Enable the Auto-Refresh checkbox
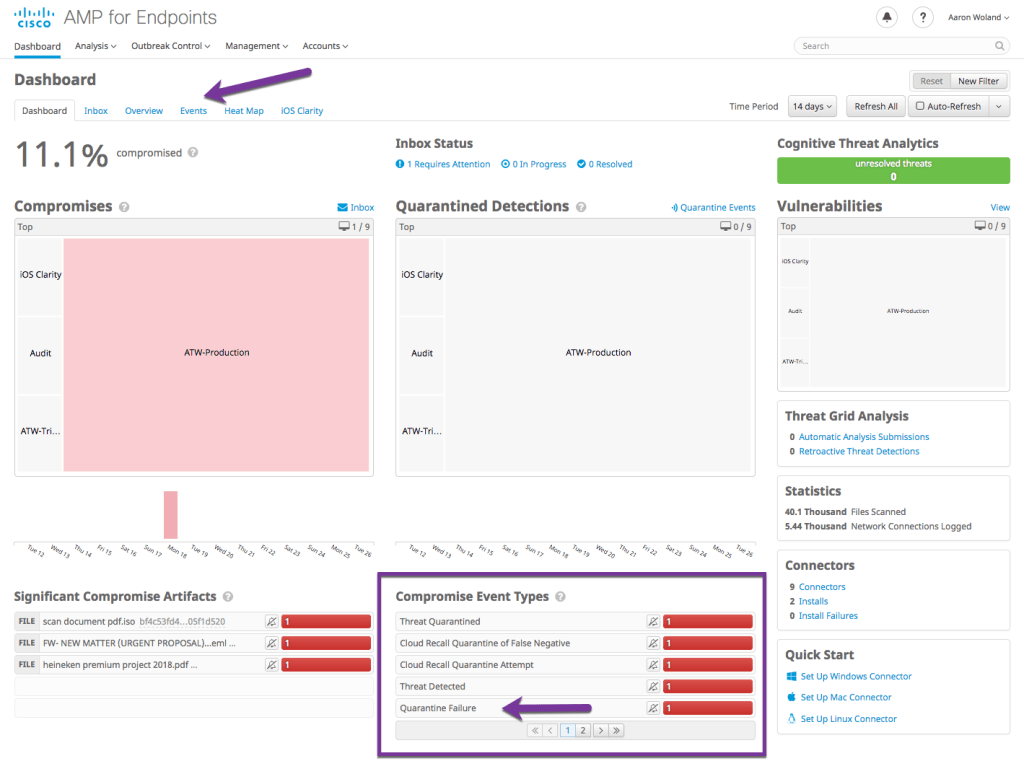The image size is (1024, 761). (920, 107)
